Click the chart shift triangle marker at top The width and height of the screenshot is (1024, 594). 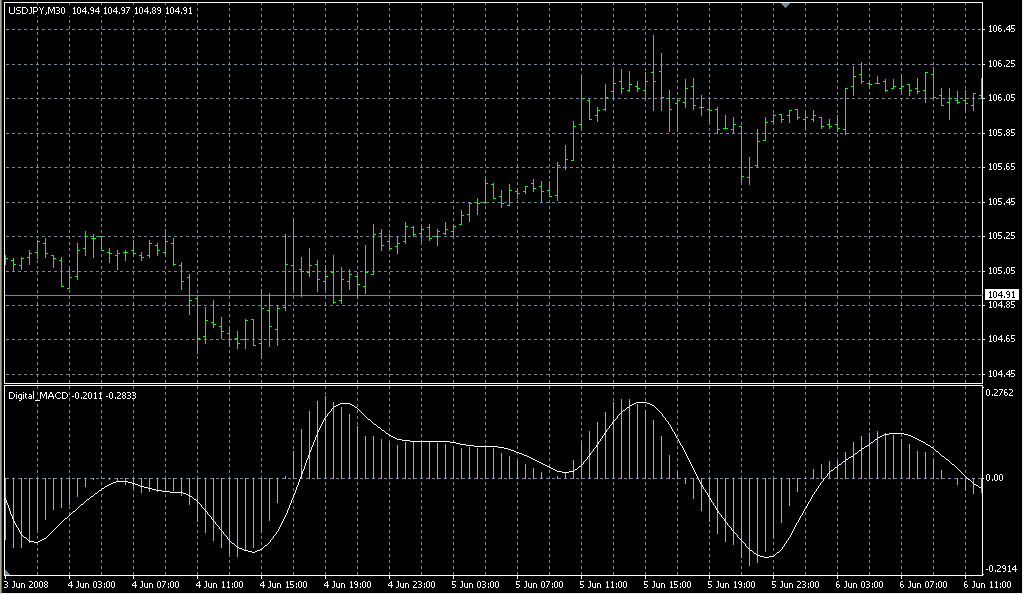pyautogui.click(x=787, y=6)
